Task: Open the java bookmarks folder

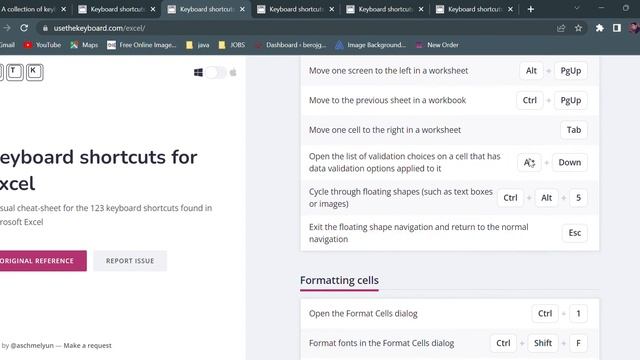Action: [x=198, y=45]
